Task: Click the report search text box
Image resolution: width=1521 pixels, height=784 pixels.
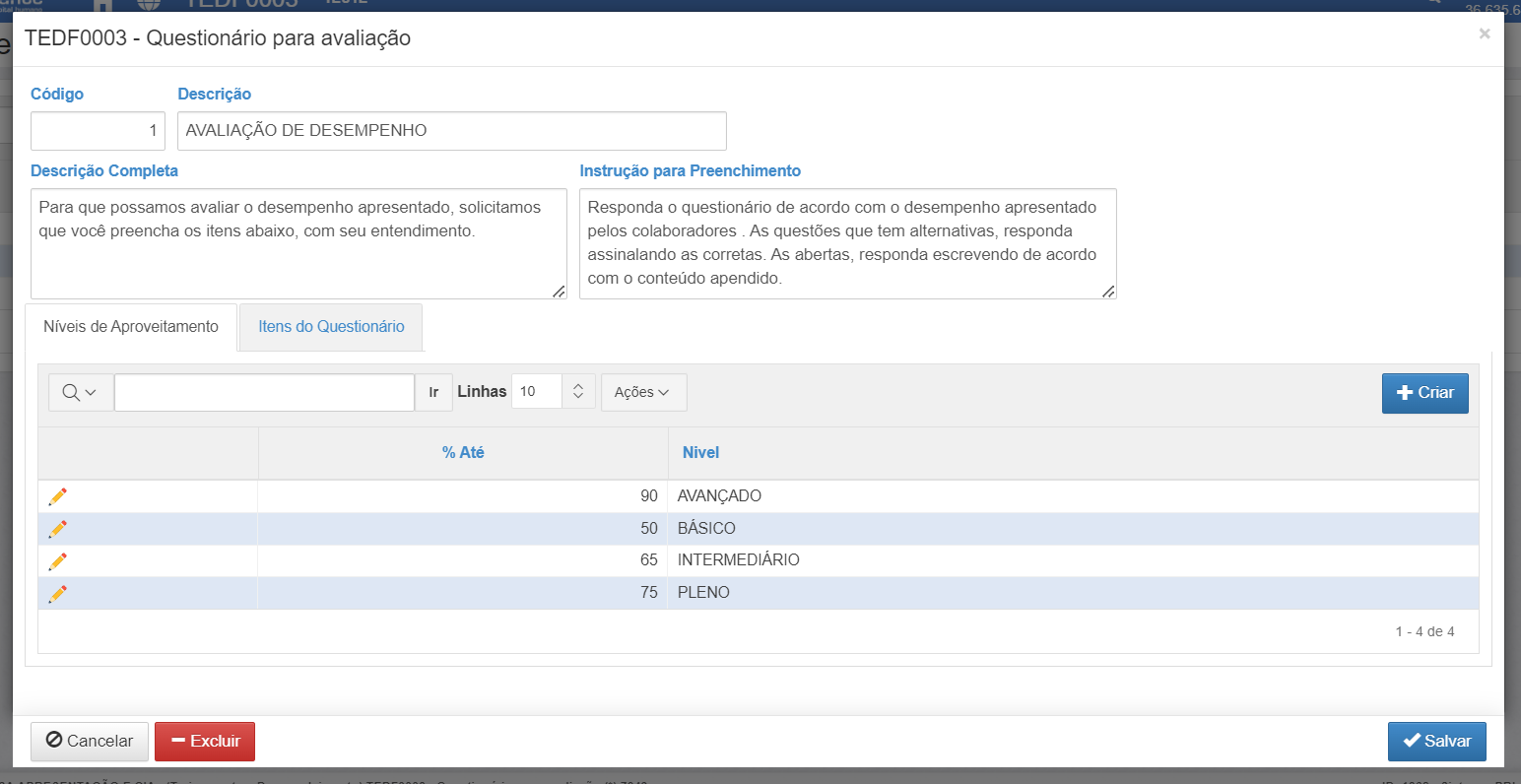Action: 264,392
